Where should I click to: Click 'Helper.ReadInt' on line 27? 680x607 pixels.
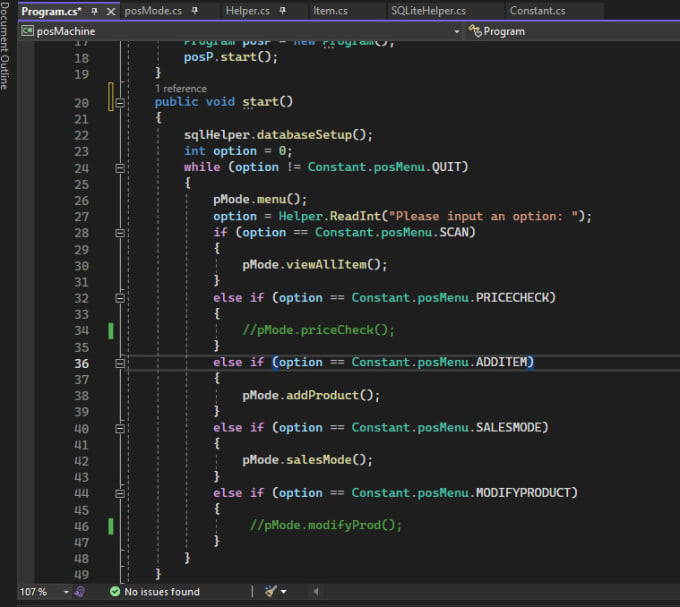pyautogui.click(x=329, y=216)
